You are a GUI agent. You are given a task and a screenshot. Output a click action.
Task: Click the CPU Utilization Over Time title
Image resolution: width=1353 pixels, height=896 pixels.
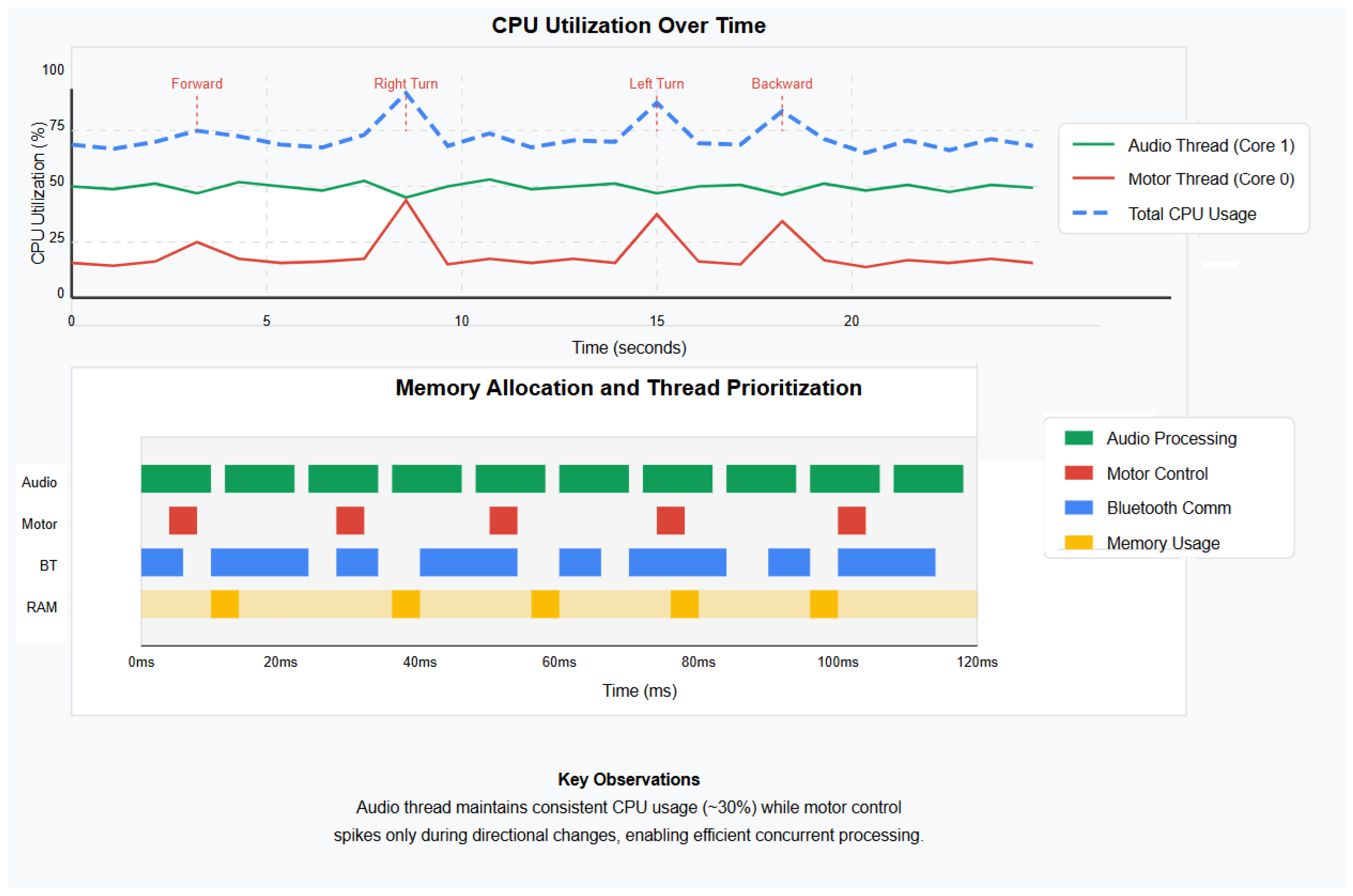(629, 26)
